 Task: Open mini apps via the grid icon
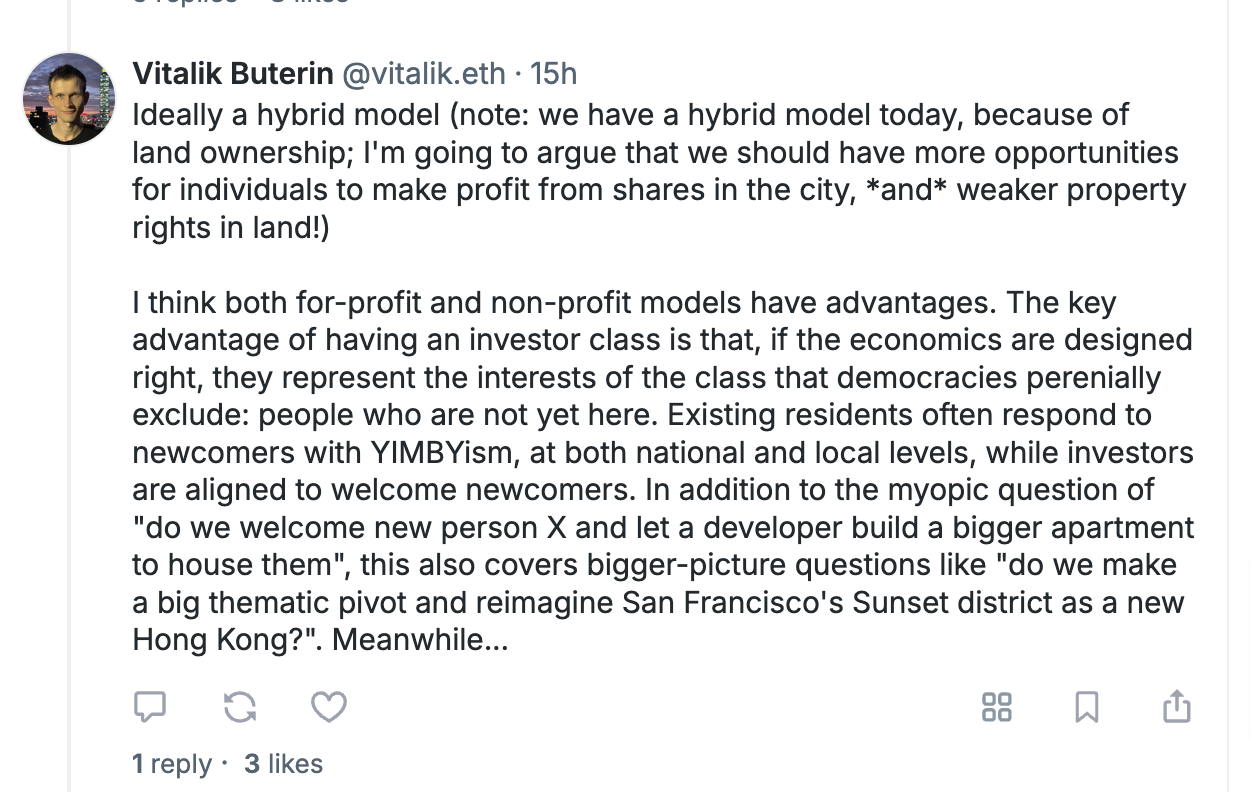click(x=996, y=707)
